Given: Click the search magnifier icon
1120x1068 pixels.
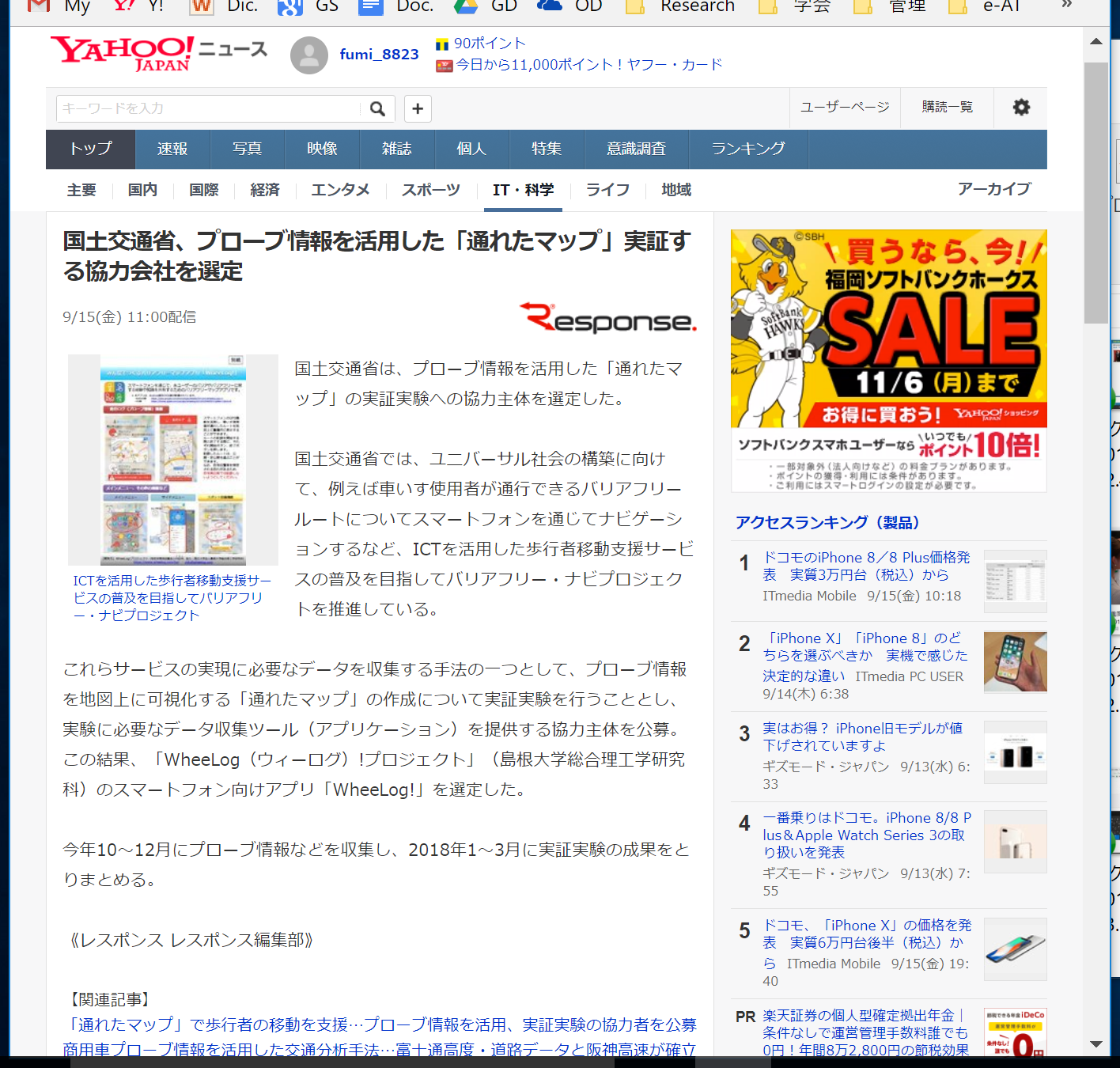Looking at the screenshot, I should (378, 108).
